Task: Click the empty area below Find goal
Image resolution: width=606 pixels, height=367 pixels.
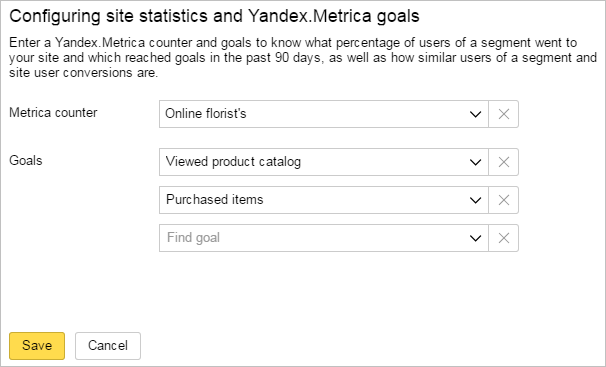Action: pyautogui.click(x=339, y=290)
